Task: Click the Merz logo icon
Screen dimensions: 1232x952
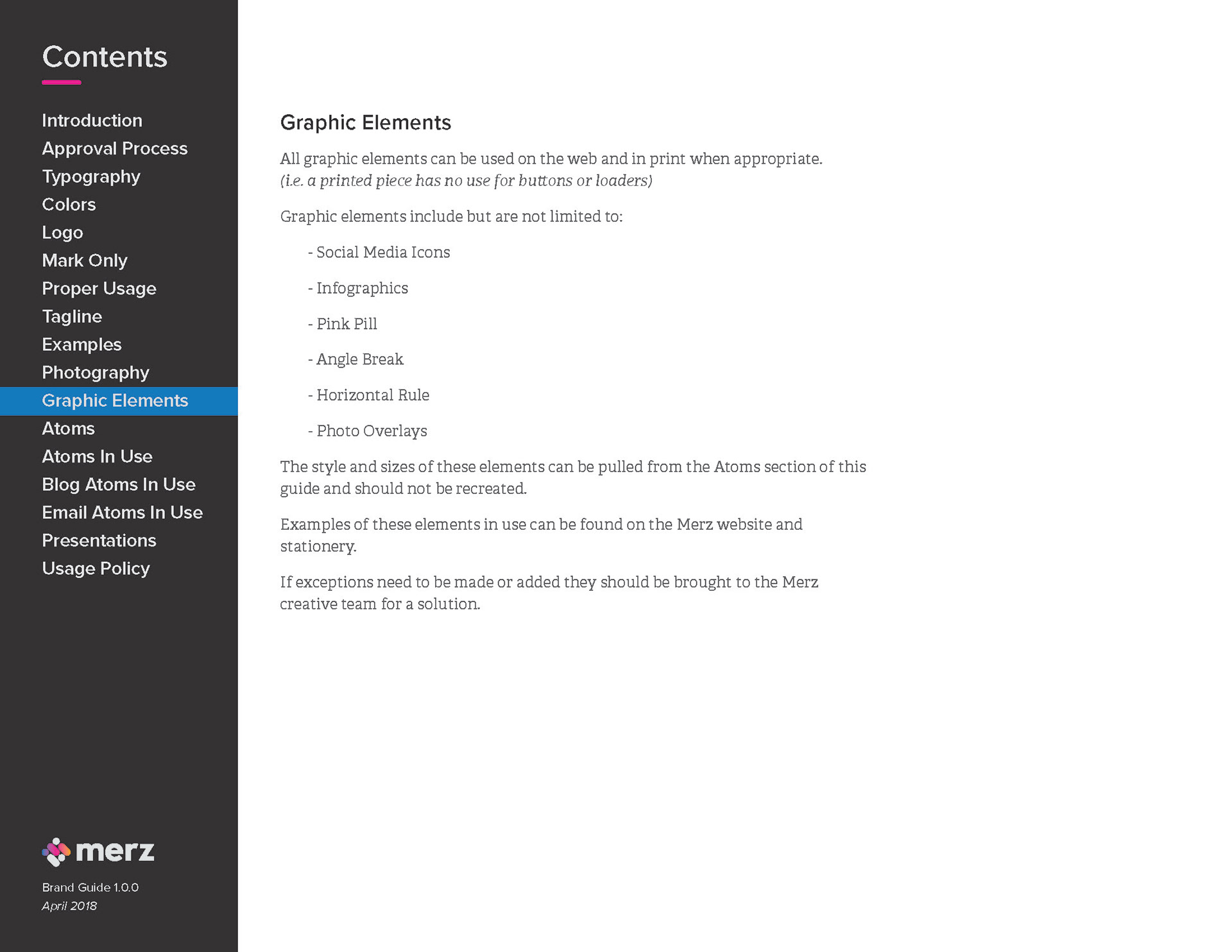Action: pyautogui.click(x=56, y=852)
